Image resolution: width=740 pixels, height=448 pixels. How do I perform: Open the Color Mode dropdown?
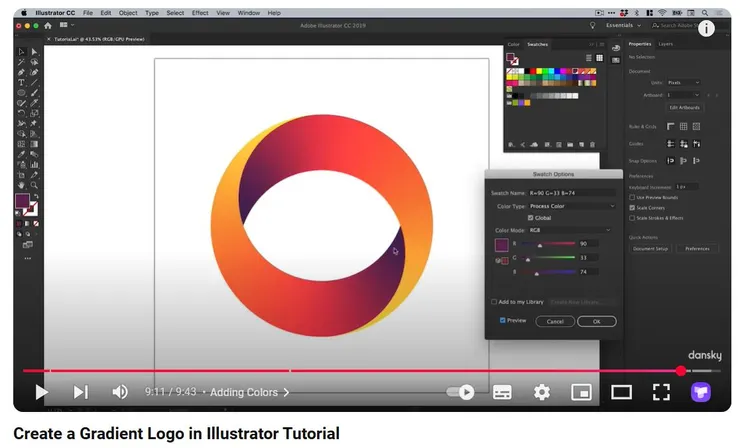pos(570,230)
